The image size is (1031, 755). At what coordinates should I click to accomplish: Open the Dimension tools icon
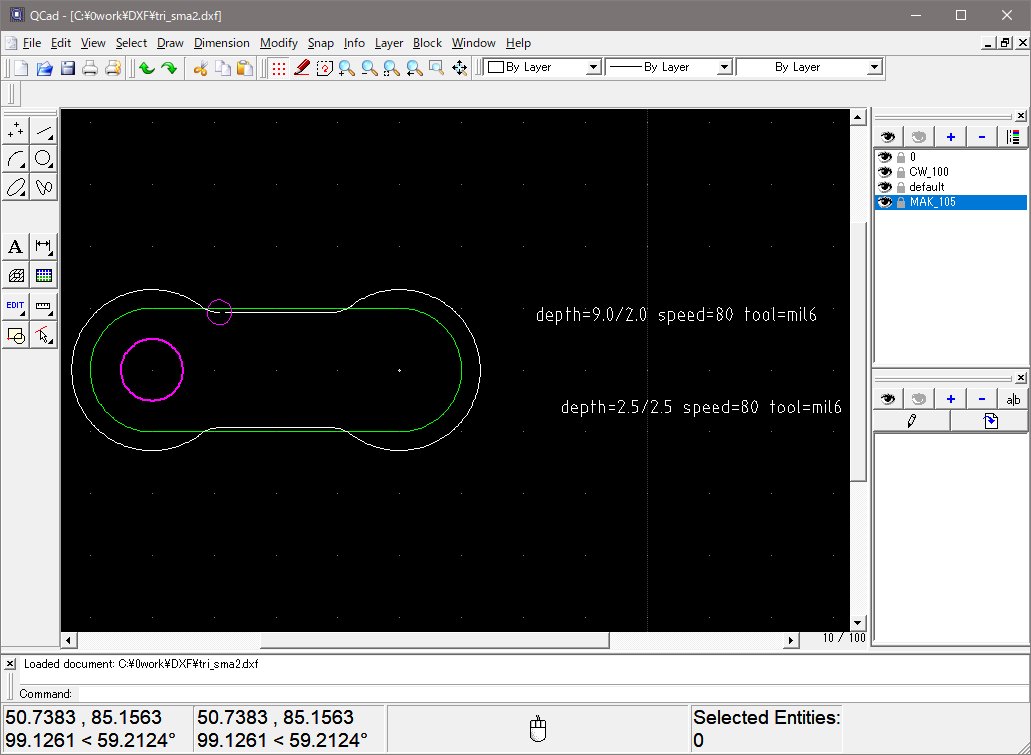coord(44,247)
